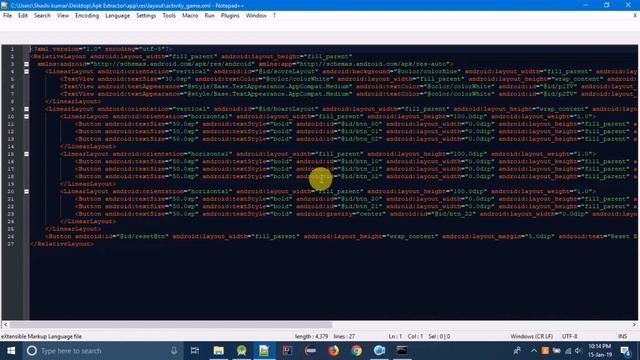Viewport: 640px width, 360px height.
Task: Click the Notepad++ taskbar icon
Action: point(264,351)
